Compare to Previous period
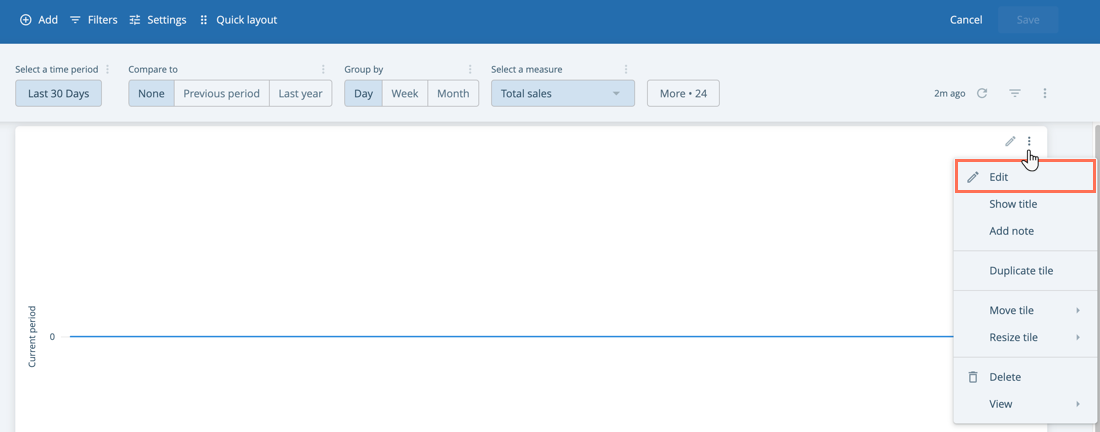Viewport: 1100px width, 432px height. 222,93
